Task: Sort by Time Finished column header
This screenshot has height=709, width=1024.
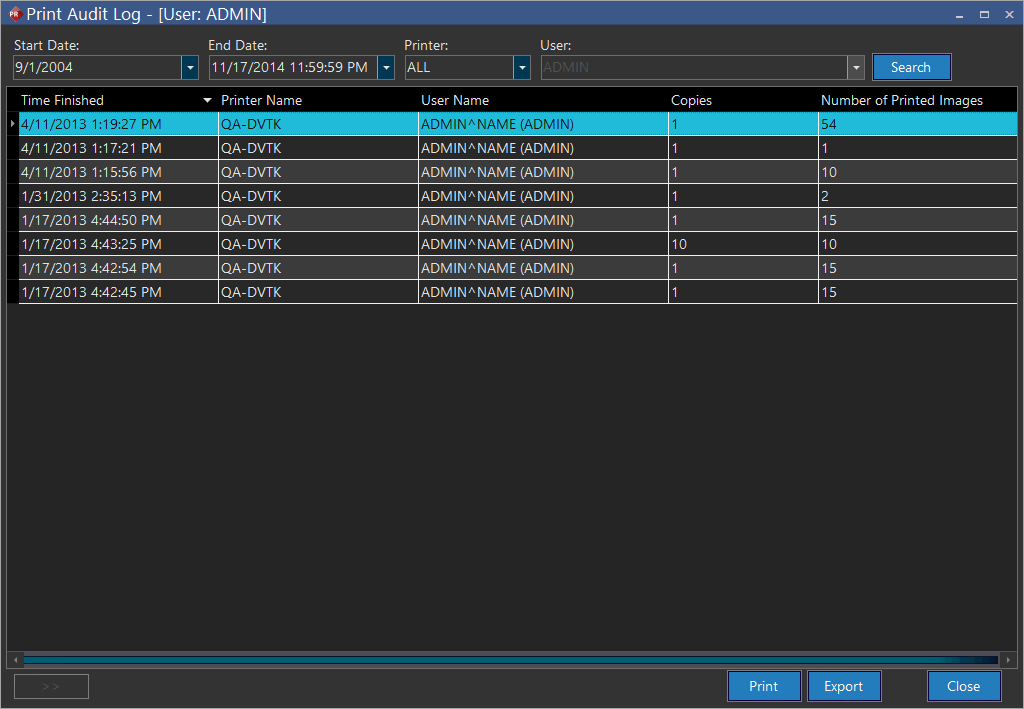Action: (x=62, y=100)
